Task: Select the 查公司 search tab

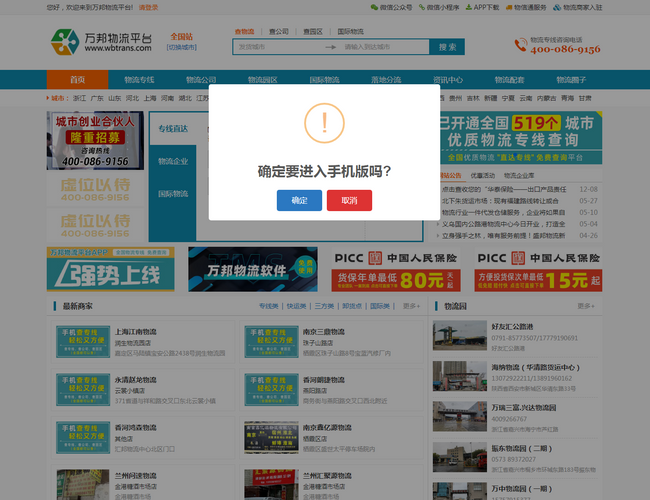Action: point(279,32)
